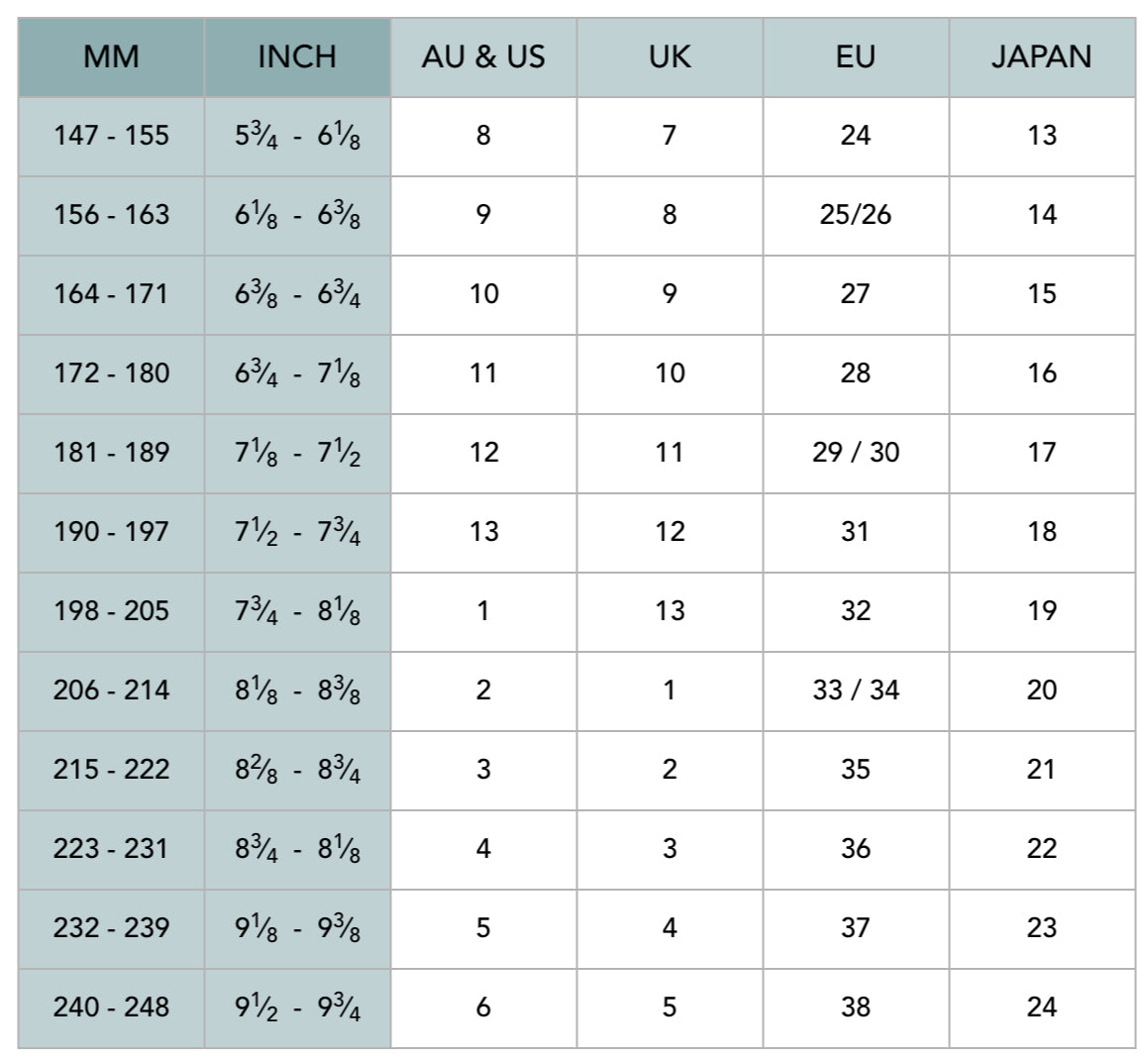Click the INCH column header

pyautogui.click(x=297, y=56)
